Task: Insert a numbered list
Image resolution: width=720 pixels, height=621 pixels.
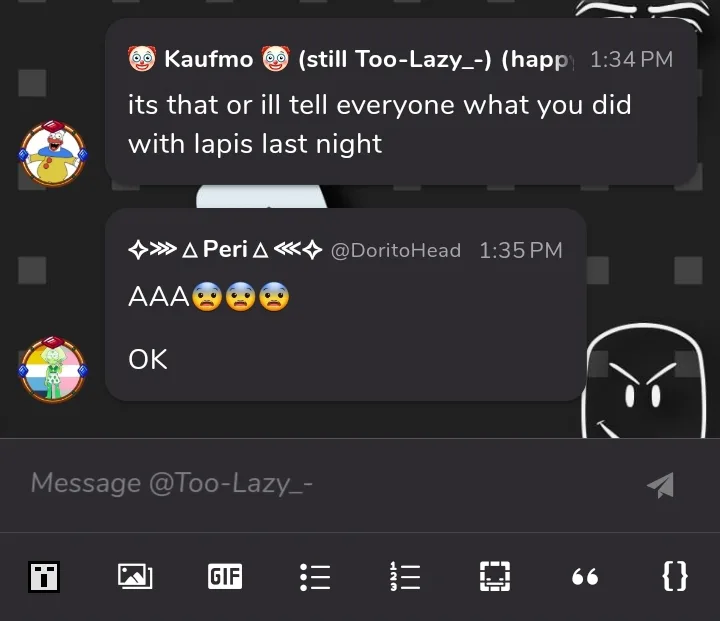Action: pyautogui.click(x=405, y=576)
